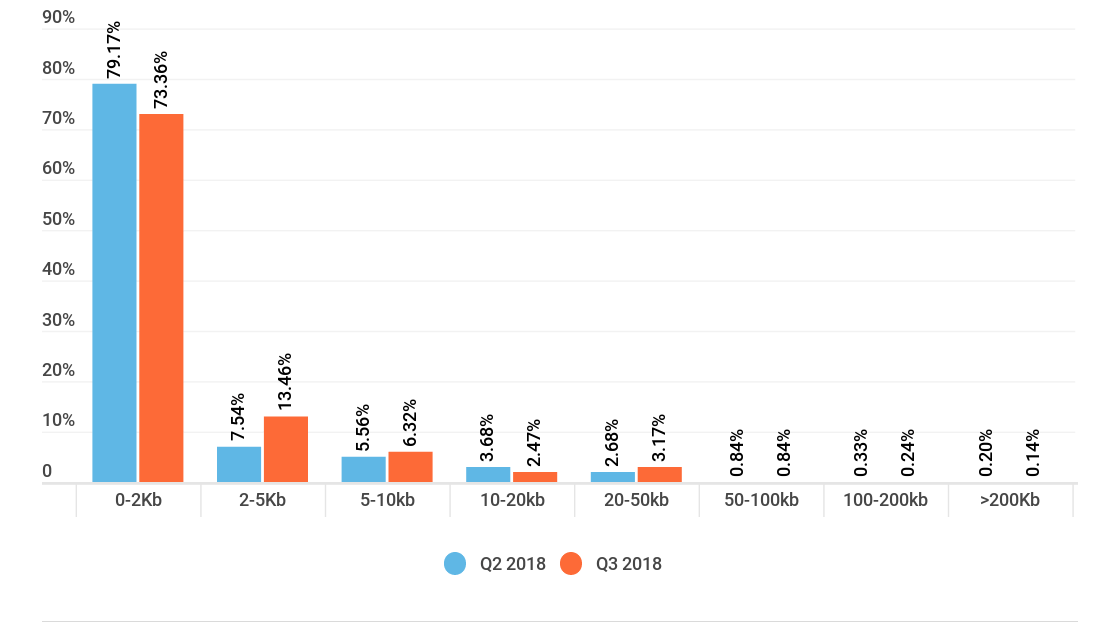Toggle the Q3 2018 legend circle
Image resolution: width=1120 pixels, height=628 pixels.
tap(571, 564)
